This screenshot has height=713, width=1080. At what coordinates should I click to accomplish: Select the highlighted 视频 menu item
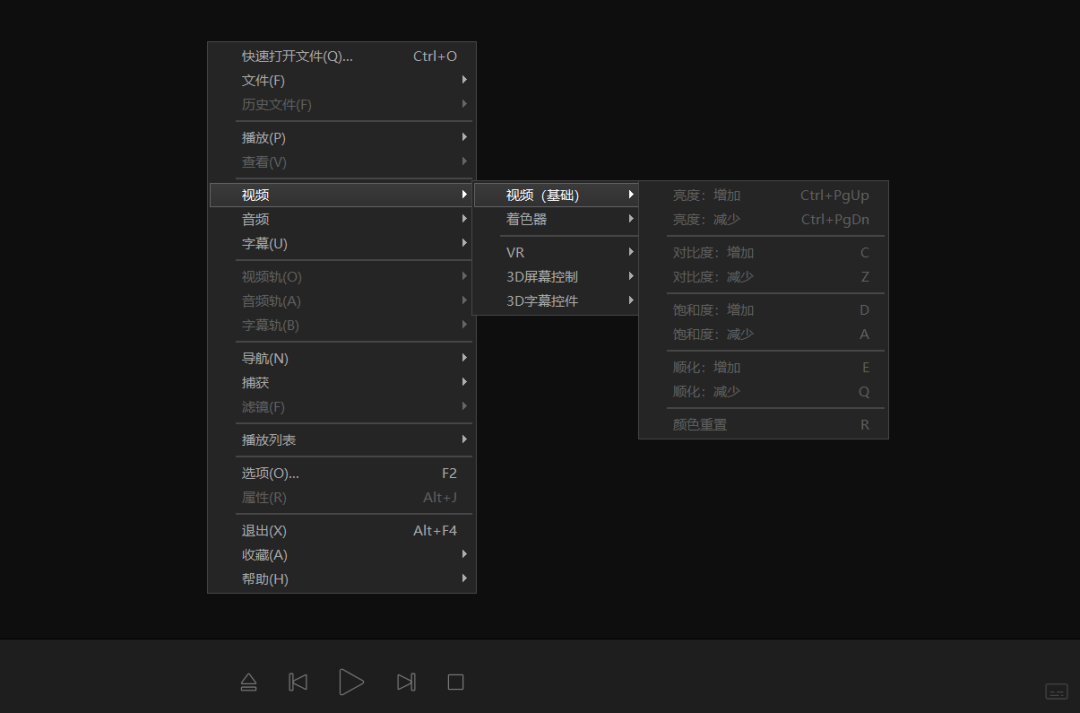[x=342, y=195]
